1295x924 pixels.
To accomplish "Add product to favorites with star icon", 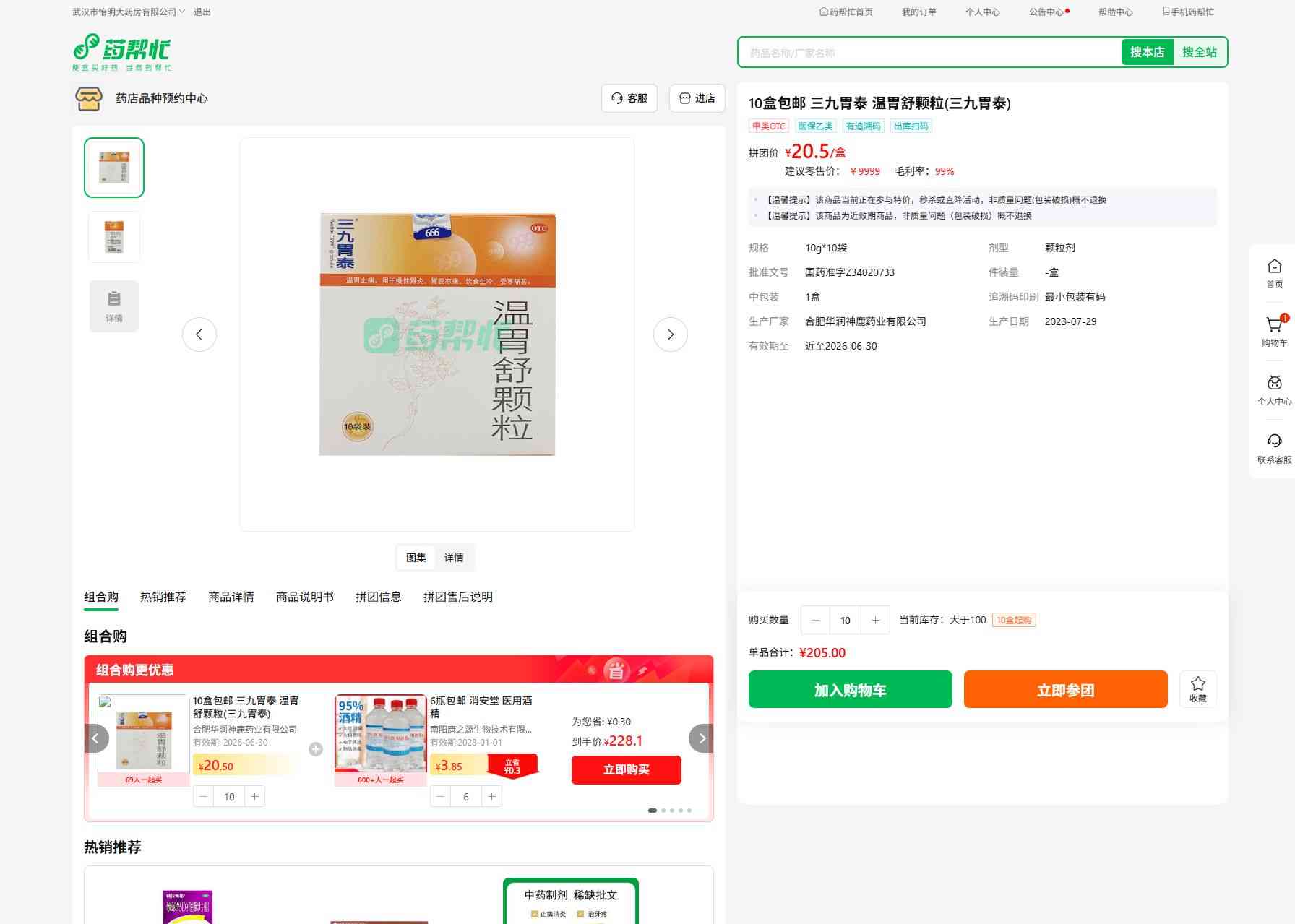I will pos(1197,689).
